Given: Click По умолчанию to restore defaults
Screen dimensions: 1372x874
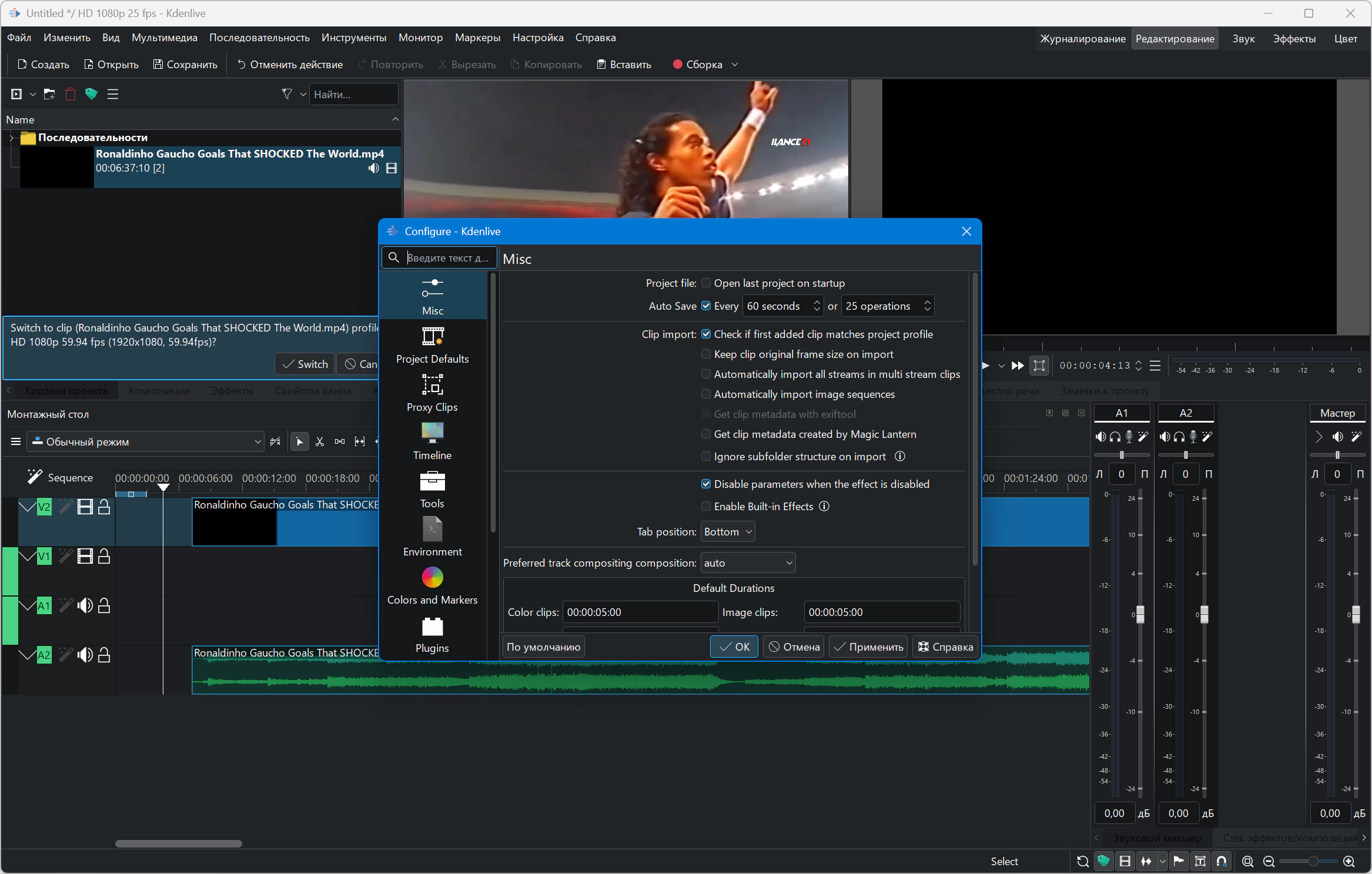Looking at the screenshot, I should click(x=544, y=647).
